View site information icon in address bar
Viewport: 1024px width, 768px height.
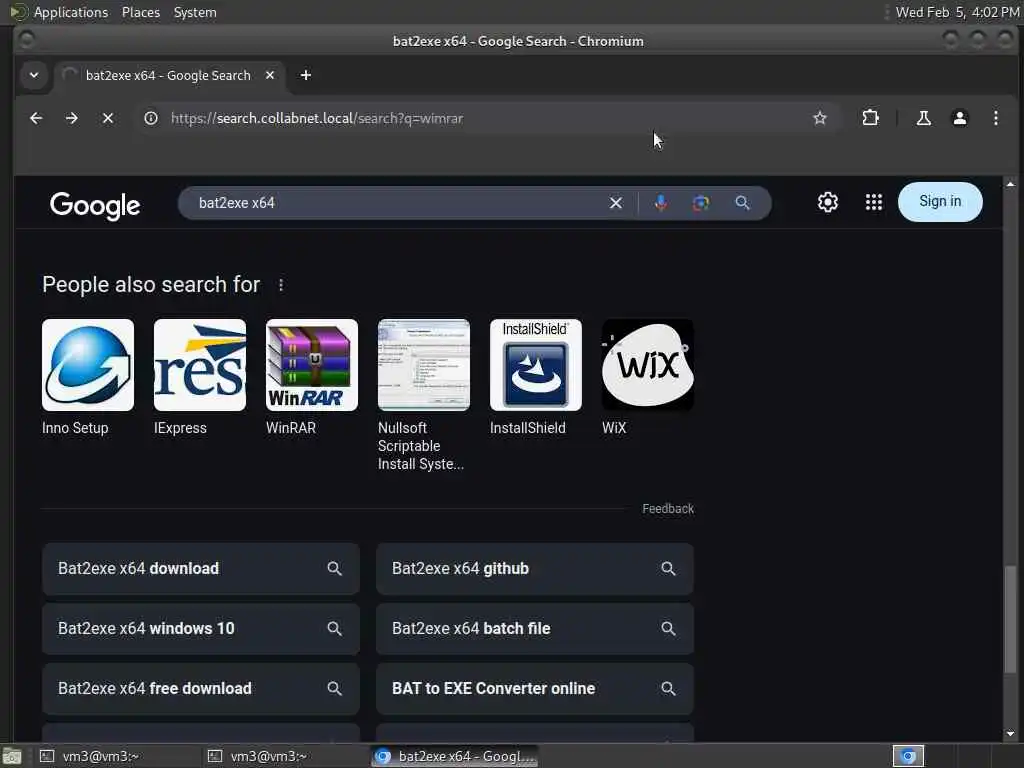(x=151, y=118)
